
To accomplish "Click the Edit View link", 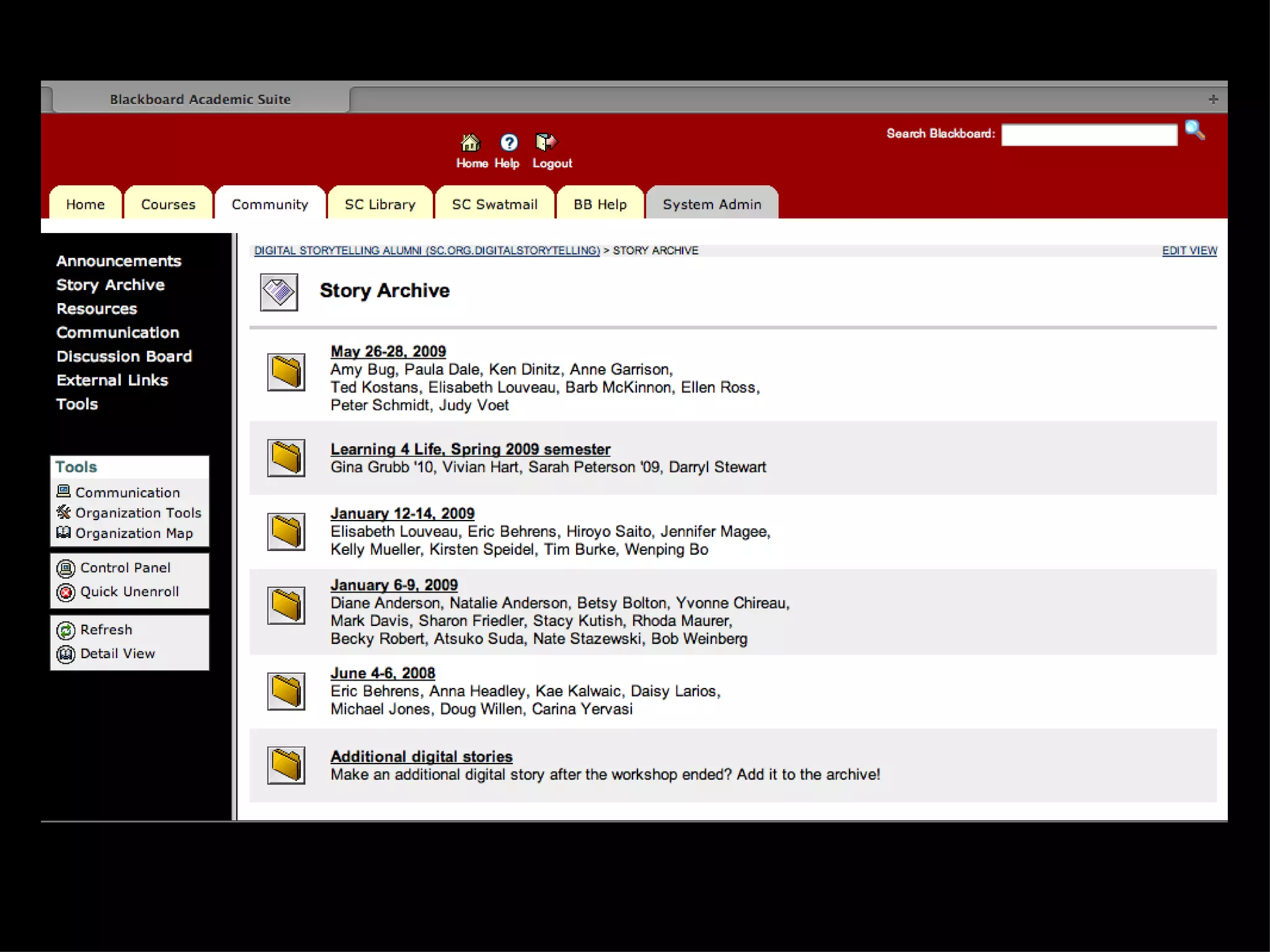I will coord(1189,250).
